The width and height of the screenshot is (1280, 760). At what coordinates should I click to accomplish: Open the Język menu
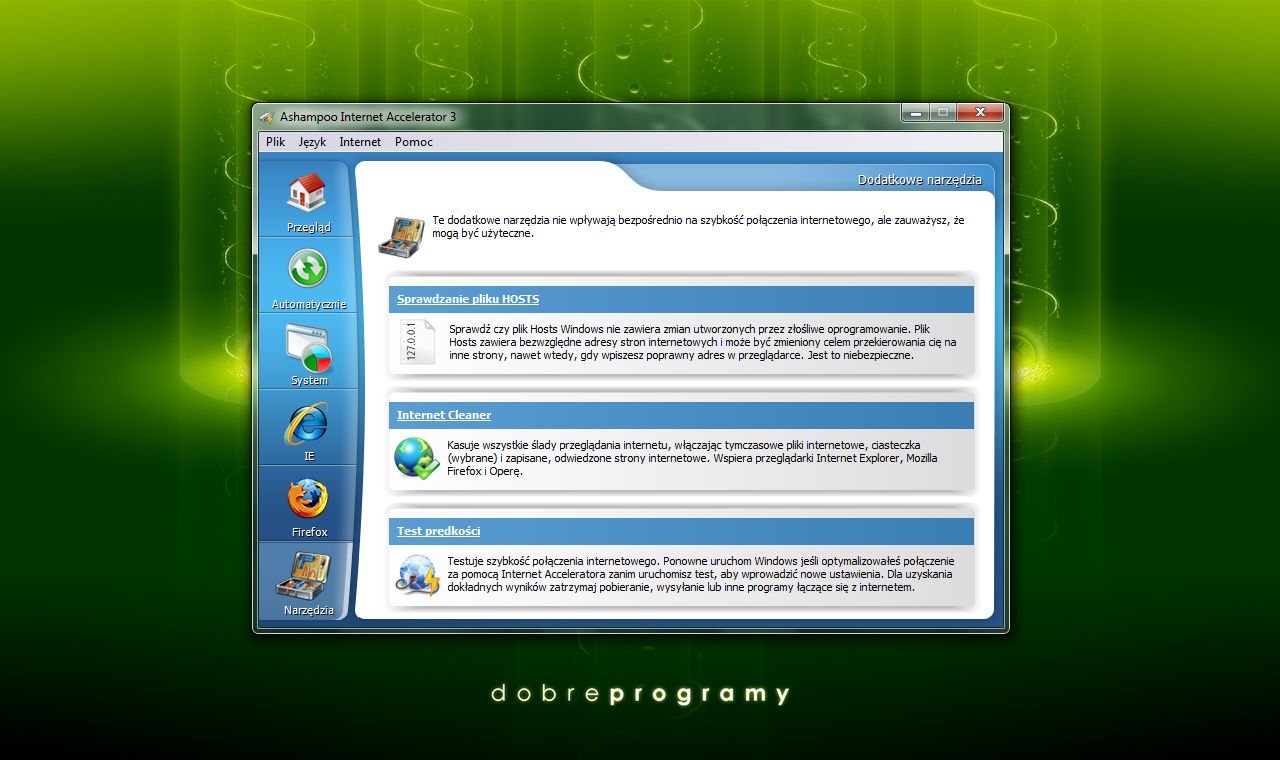pyautogui.click(x=312, y=142)
